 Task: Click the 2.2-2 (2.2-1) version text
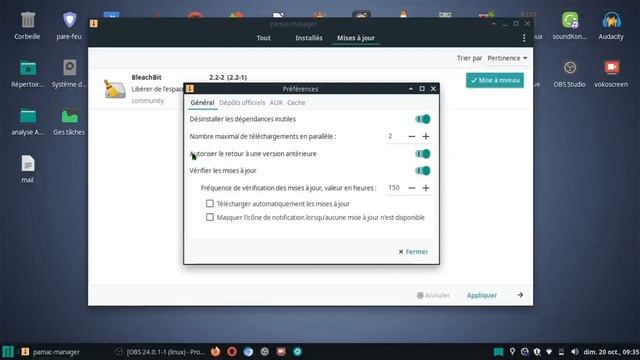click(x=228, y=77)
